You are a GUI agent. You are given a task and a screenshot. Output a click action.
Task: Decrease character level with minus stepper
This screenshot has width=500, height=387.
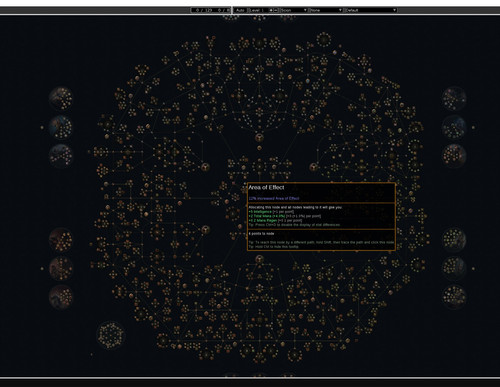pos(276,10)
